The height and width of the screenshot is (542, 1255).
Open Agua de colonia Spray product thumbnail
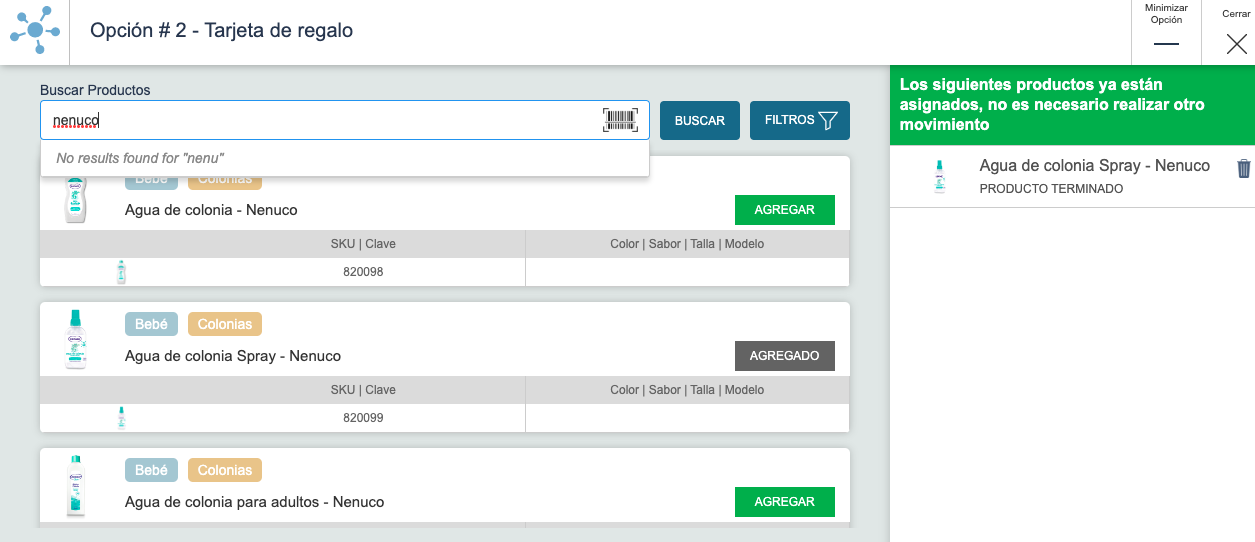[x=77, y=340]
